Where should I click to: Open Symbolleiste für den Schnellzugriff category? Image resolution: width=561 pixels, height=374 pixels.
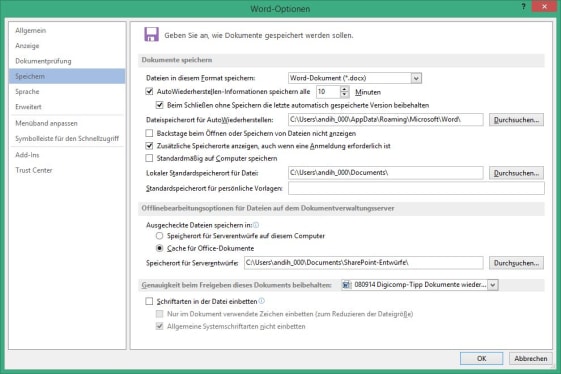[67, 139]
